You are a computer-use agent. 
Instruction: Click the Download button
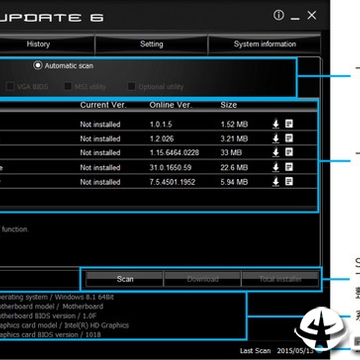tap(203, 279)
